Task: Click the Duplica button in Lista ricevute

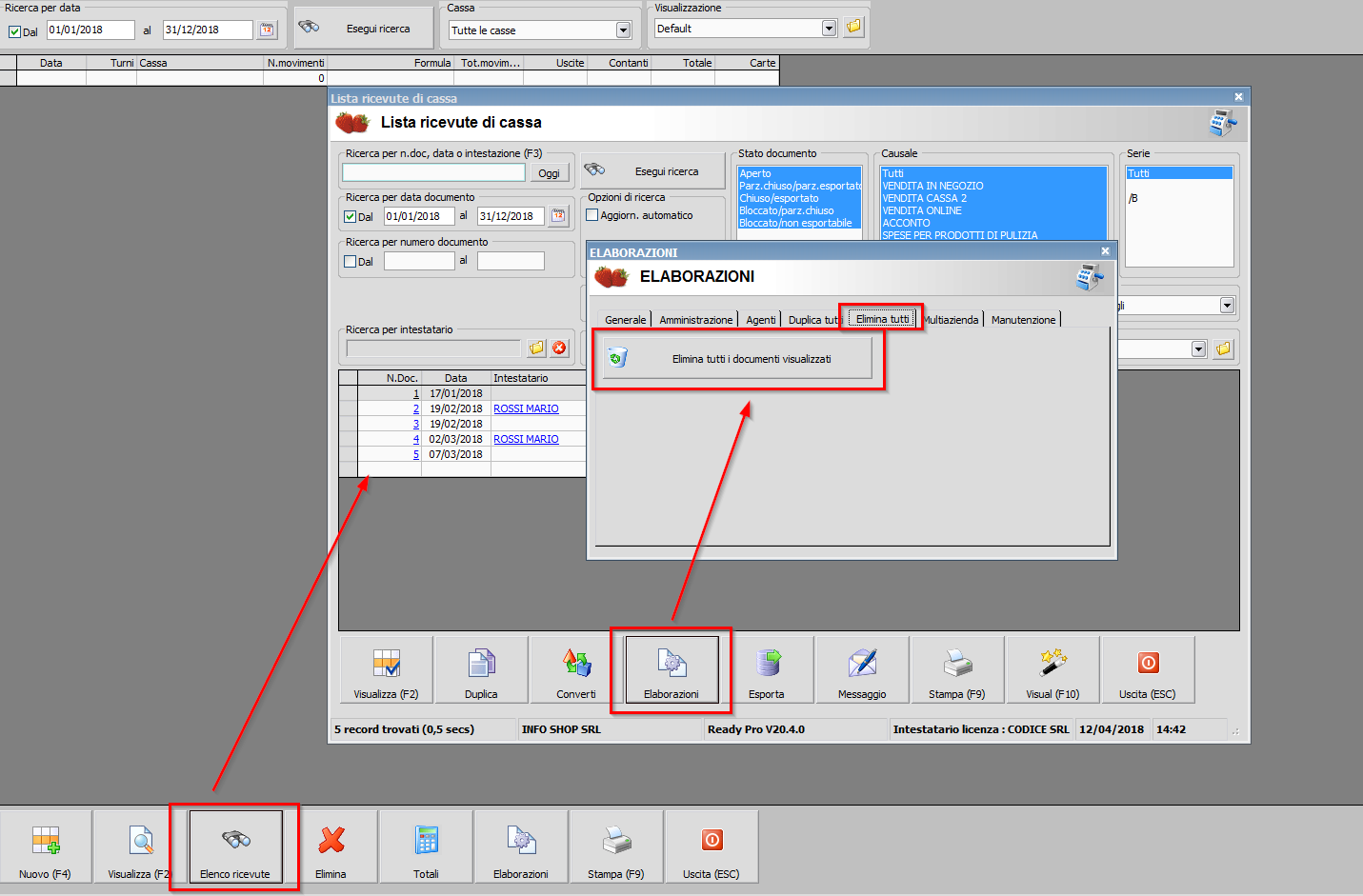Action: coord(481,669)
